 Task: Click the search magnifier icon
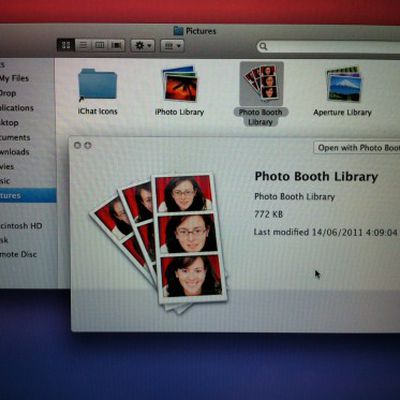263,46
